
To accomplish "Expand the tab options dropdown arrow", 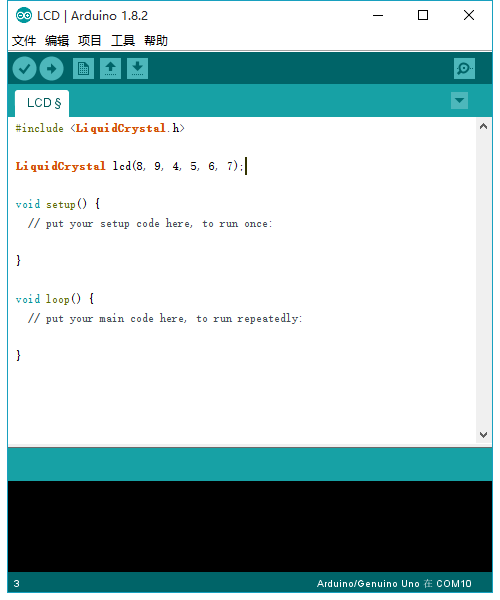I will (x=459, y=101).
